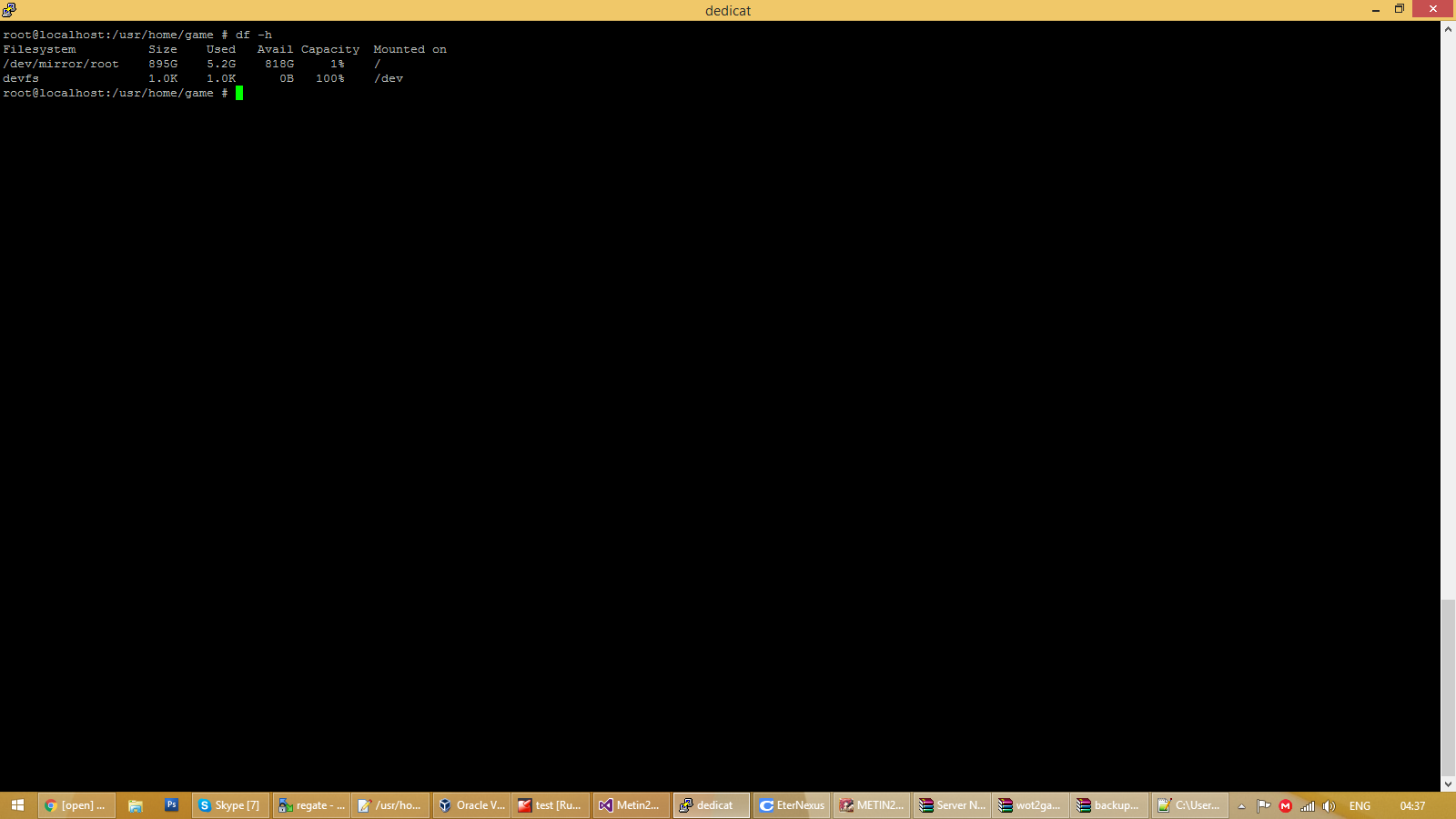1456x819 pixels.
Task: Switch to the backup... archive taskbar window
Action: tap(1110, 805)
